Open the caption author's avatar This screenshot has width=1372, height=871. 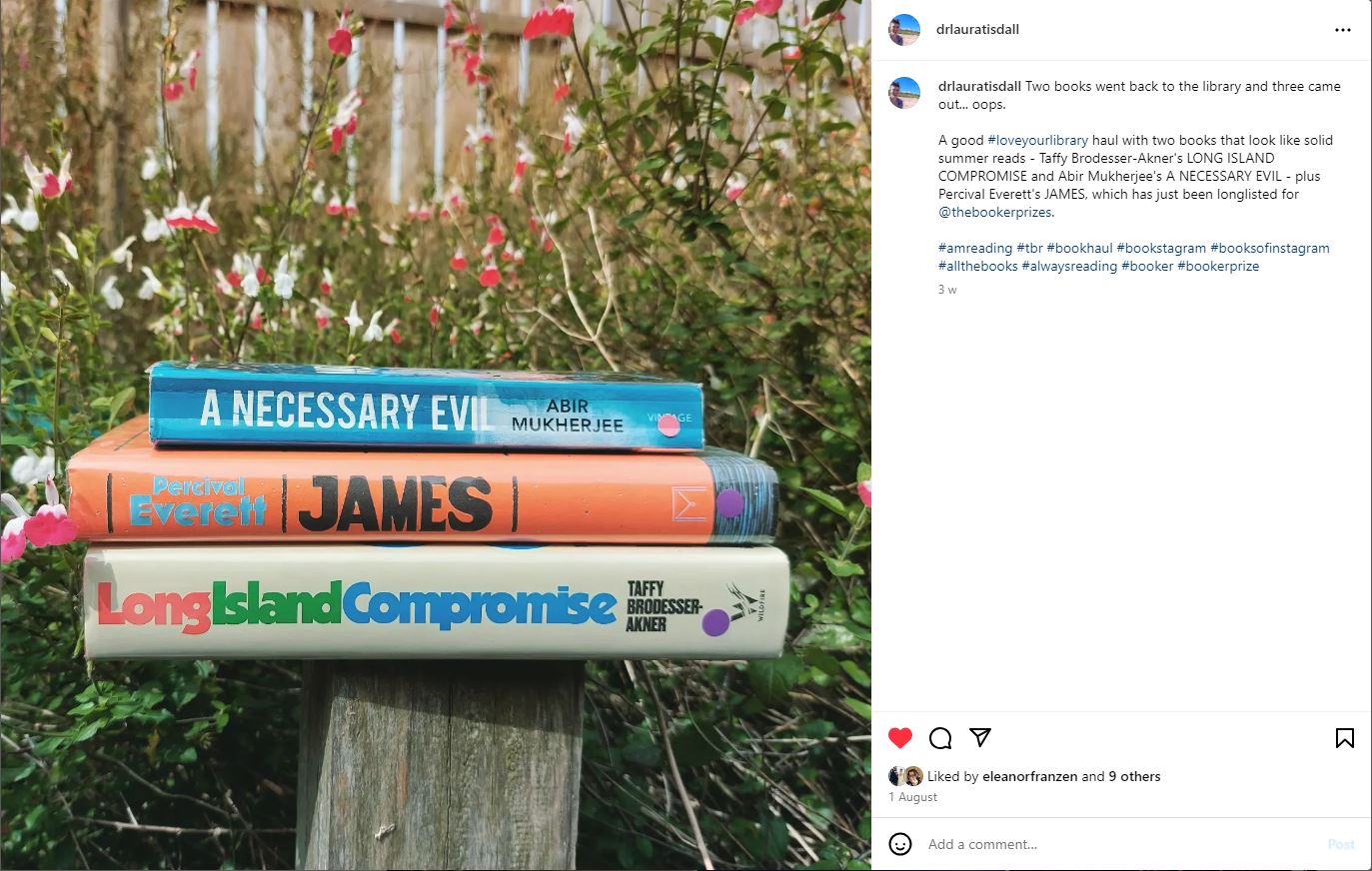[904, 92]
